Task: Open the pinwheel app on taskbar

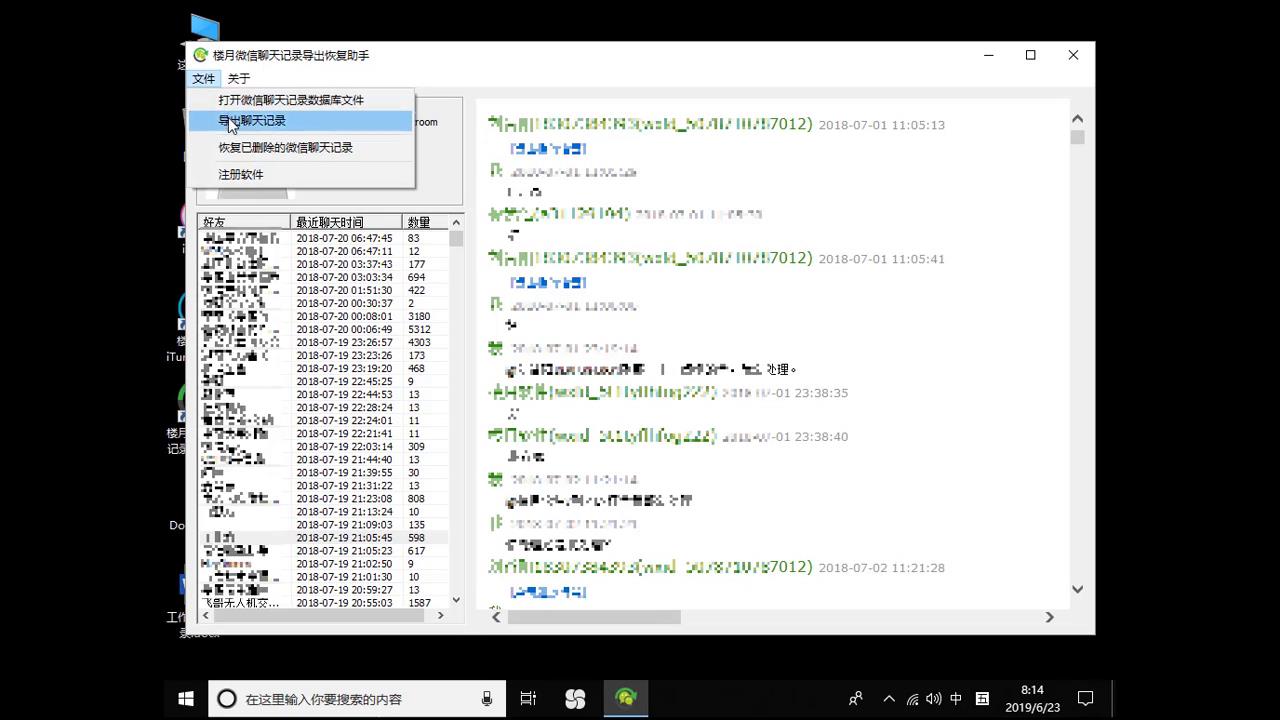Action: 575,699
